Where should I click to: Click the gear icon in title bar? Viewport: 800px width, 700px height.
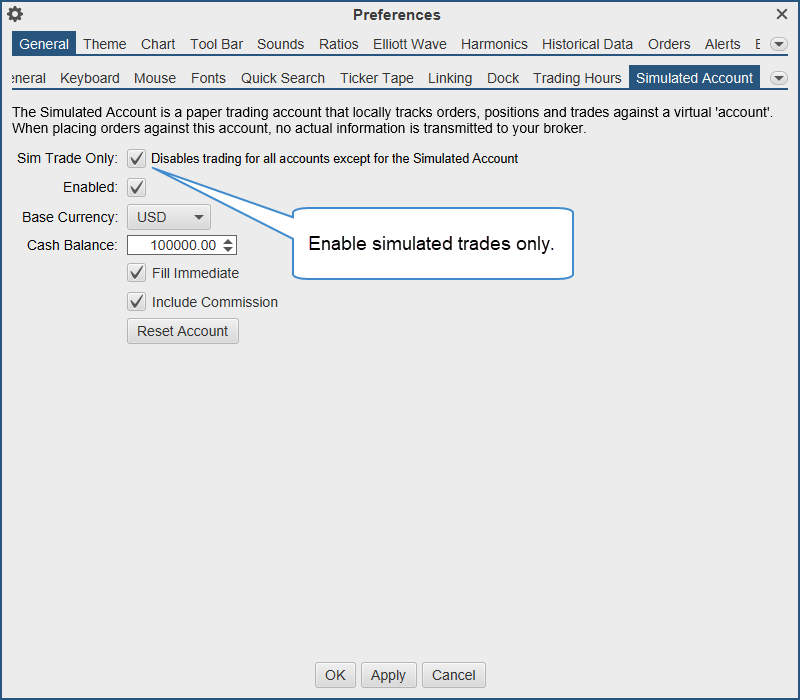pos(15,14)
